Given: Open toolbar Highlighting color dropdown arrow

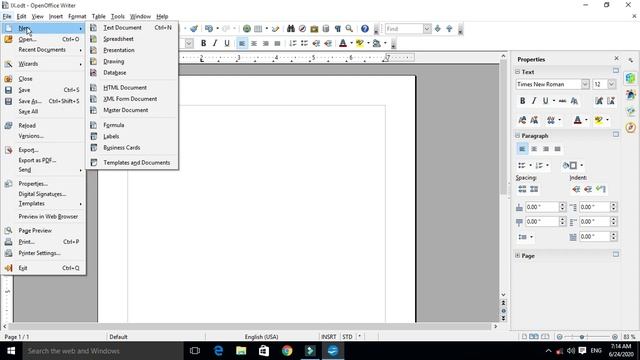Looking at the screenshot, I should pyautogui.click(x=368, y=43).
